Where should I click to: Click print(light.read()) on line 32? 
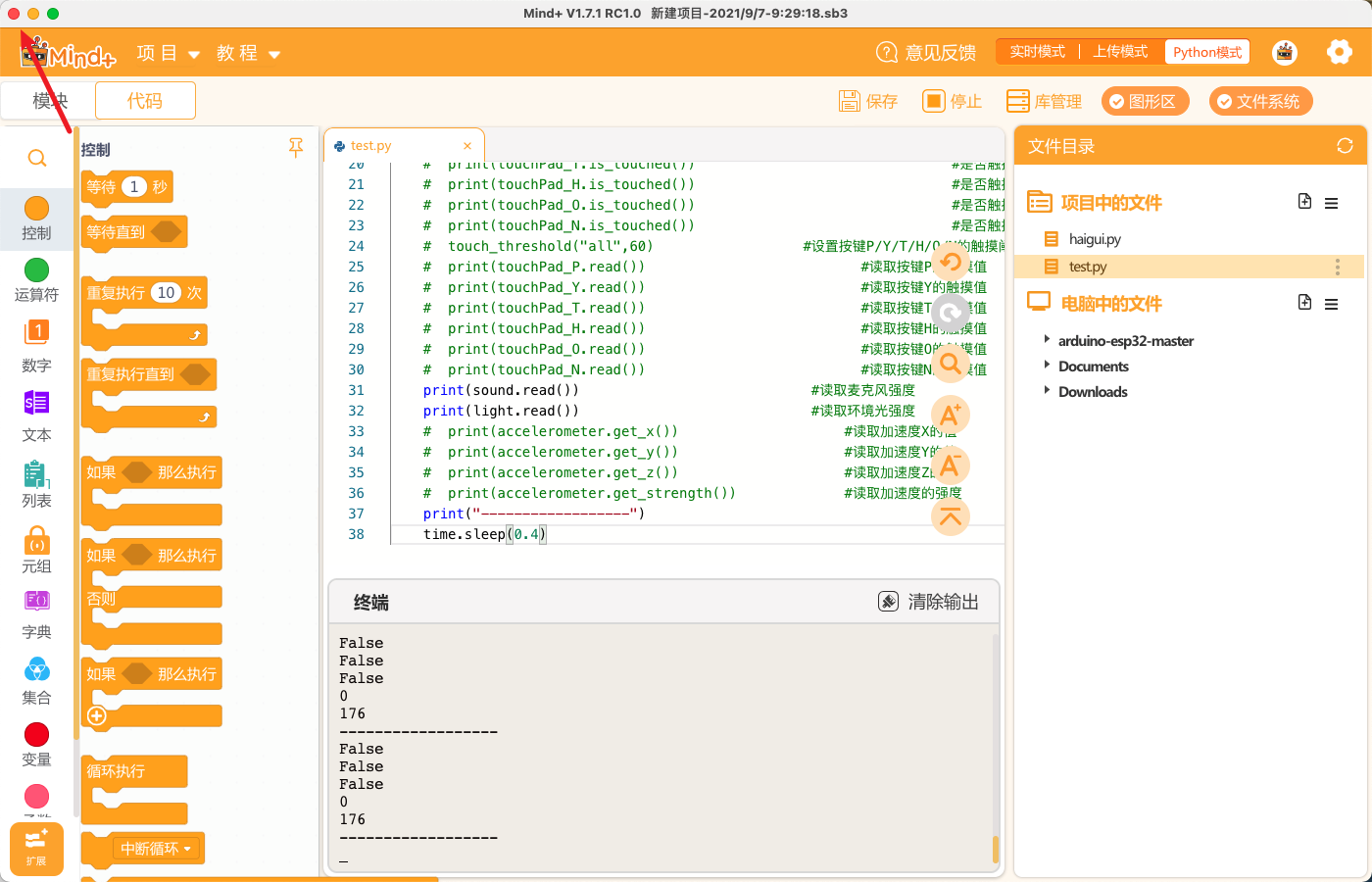tap(501, 411)
